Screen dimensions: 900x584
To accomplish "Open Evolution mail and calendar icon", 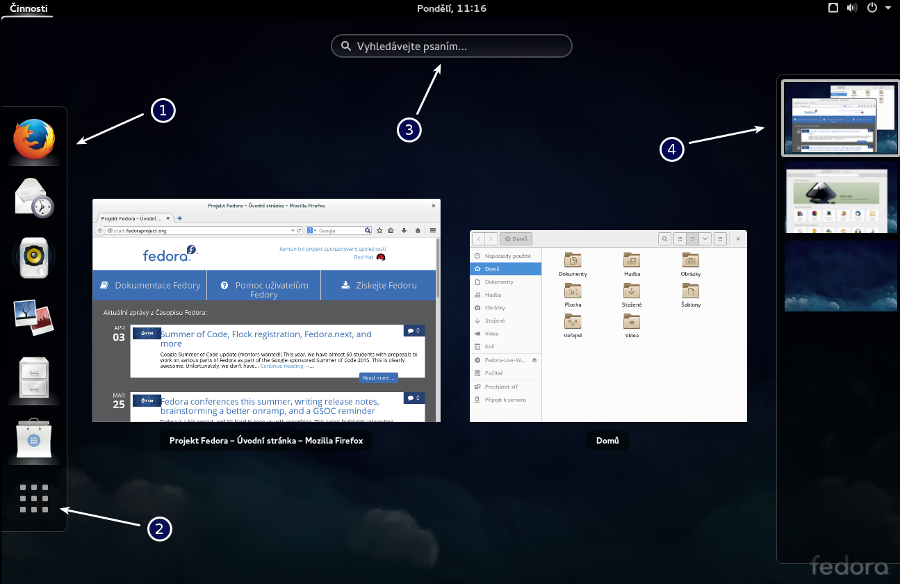I will coord(34,197).
